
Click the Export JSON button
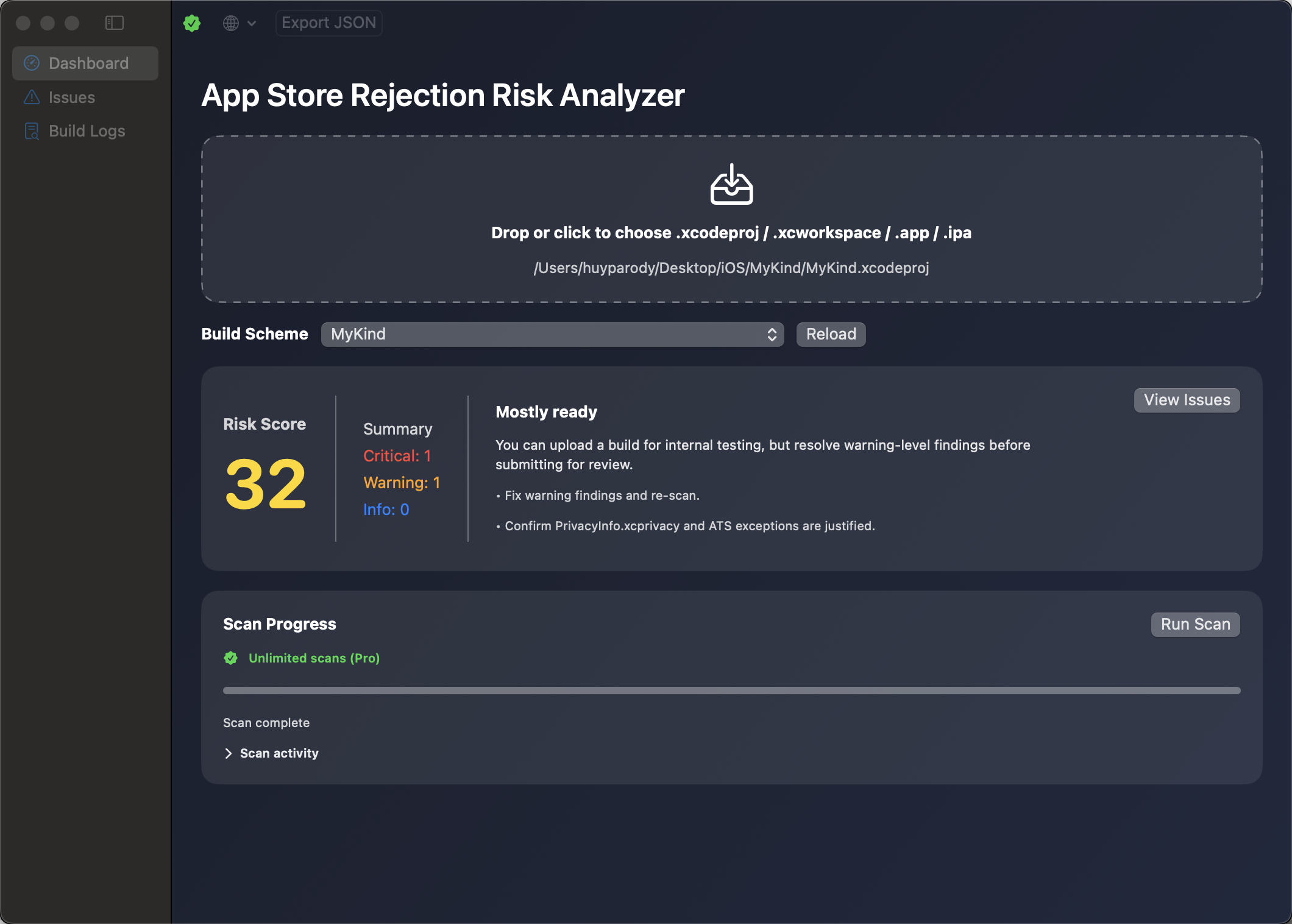click(x=328, y=23)
